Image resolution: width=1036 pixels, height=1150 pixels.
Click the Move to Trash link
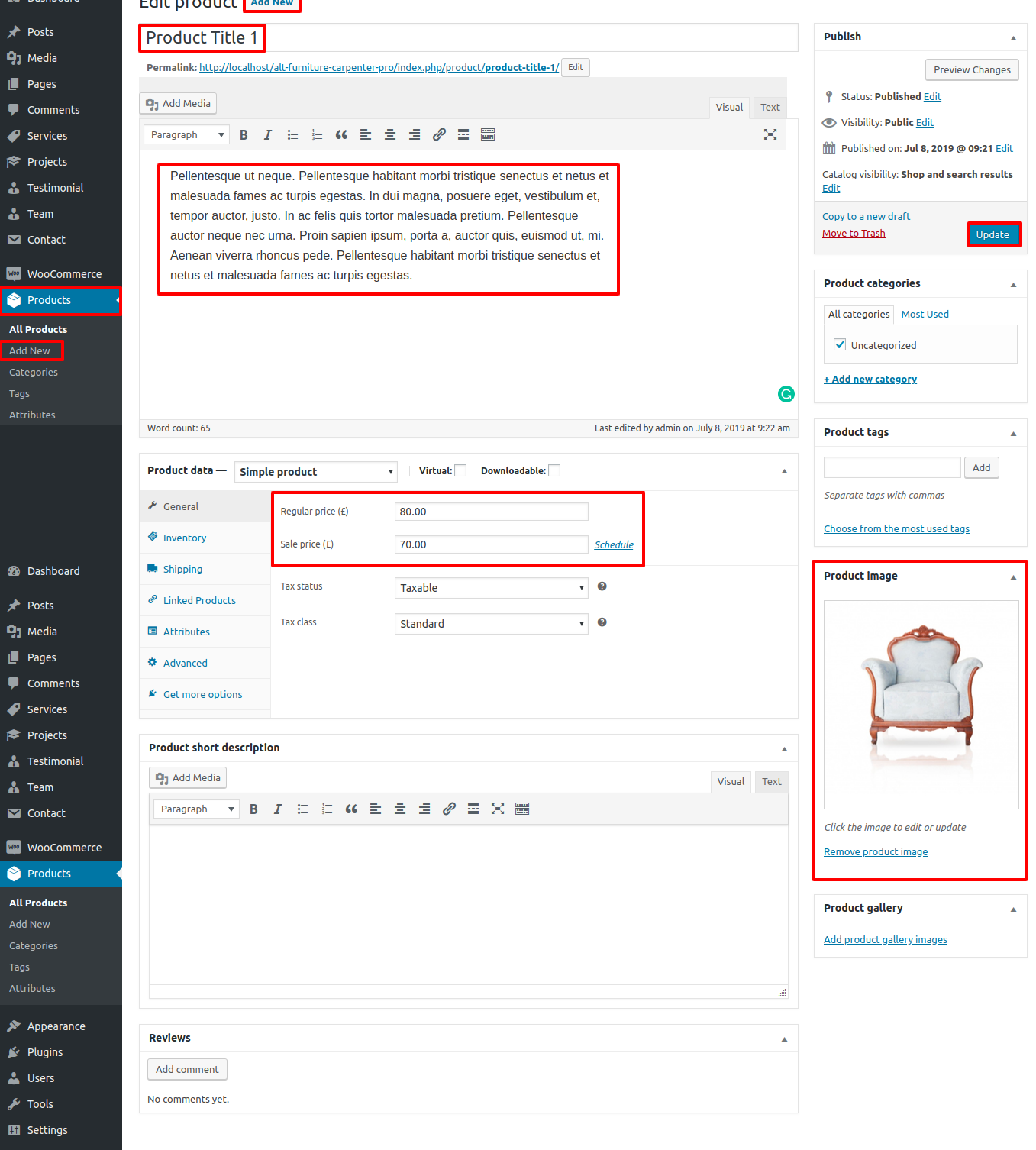854,234
